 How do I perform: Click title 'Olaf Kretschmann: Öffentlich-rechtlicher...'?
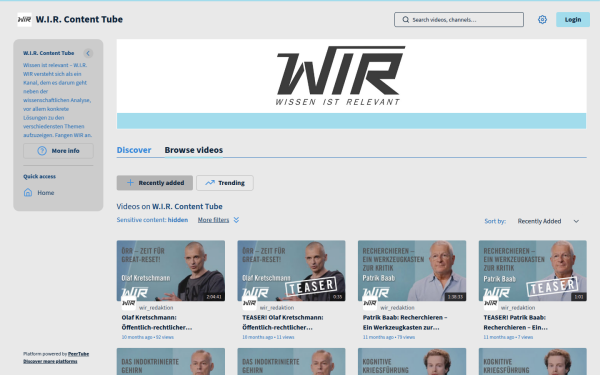157,322
